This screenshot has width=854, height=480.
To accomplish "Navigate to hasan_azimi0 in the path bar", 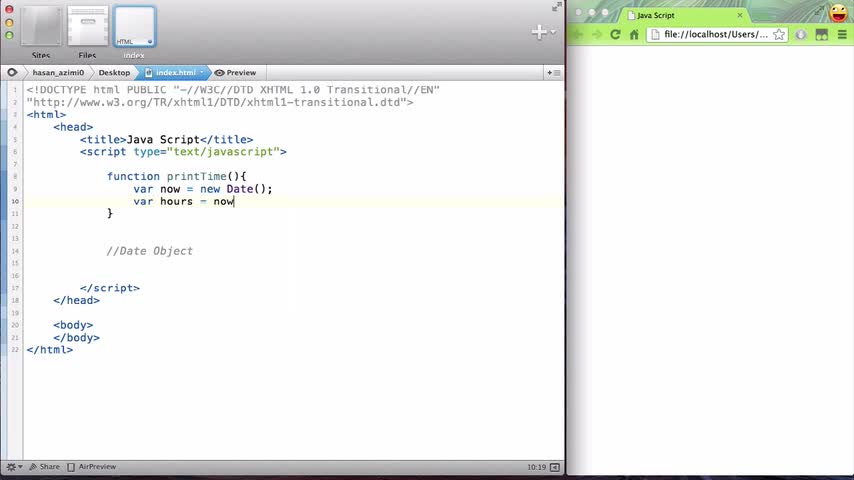I will click(58, 72).
